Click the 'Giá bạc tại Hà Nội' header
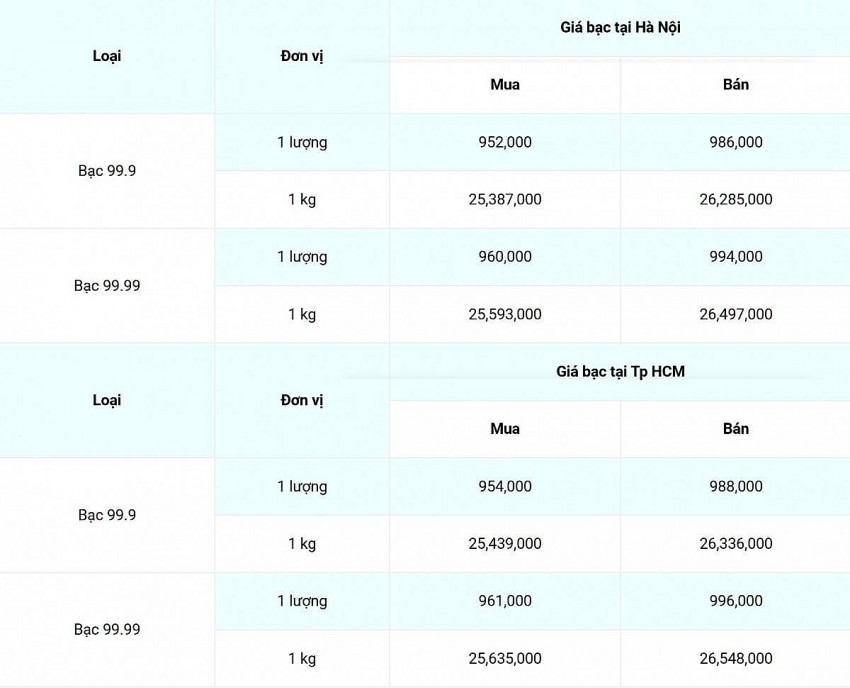The width and height of the screenshot is (850, 688). tap(620, 28)
